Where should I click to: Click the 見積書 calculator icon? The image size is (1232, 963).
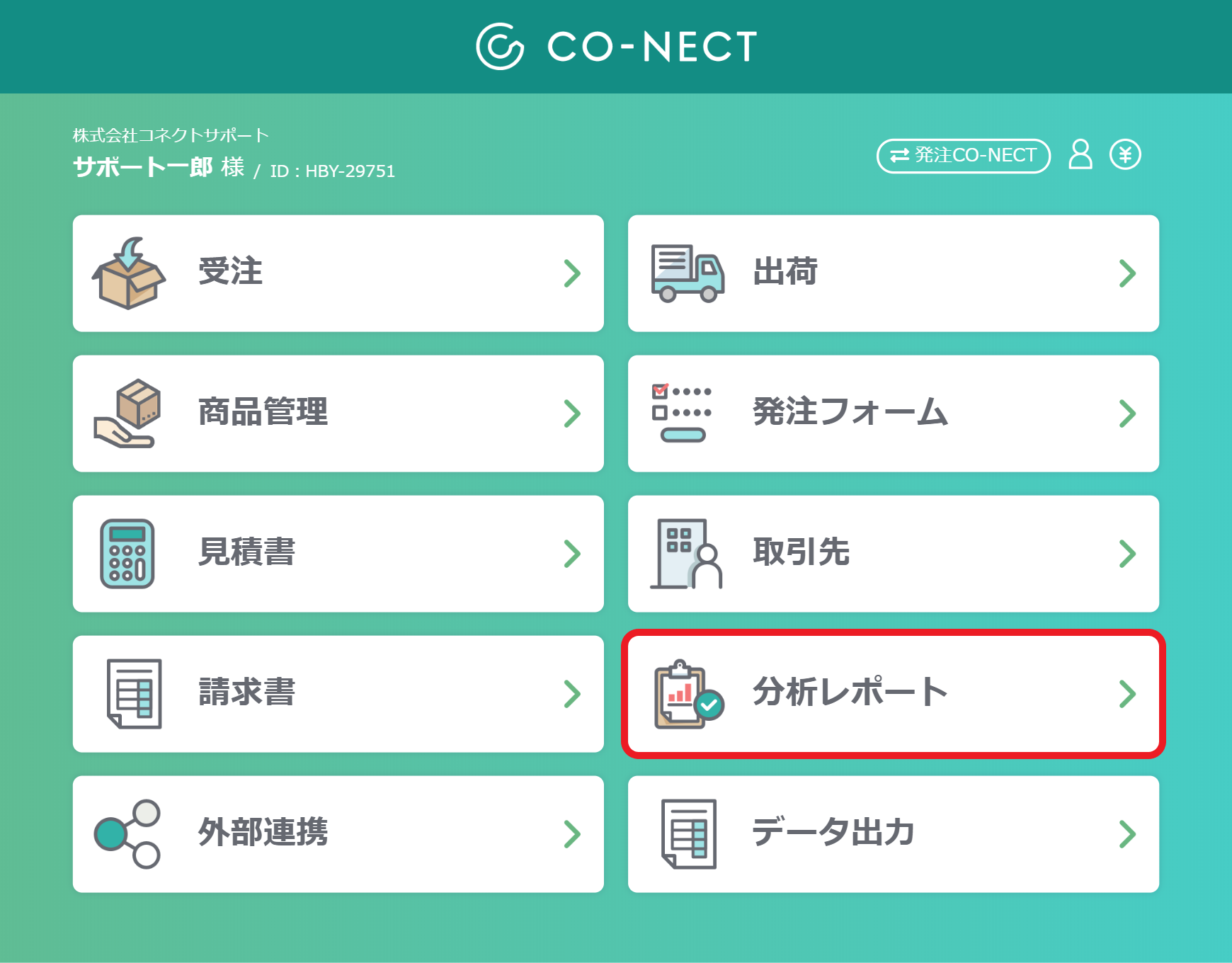(x=127, y=553)
